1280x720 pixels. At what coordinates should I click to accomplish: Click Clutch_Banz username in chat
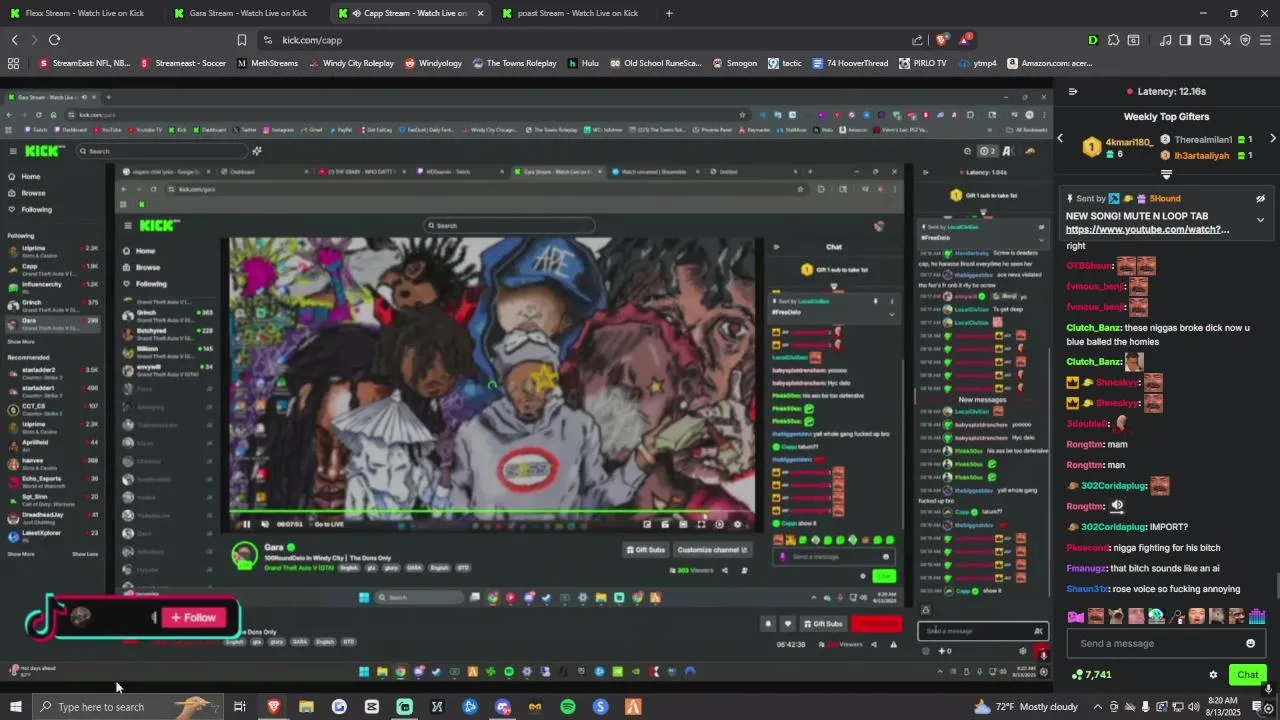1094,328
